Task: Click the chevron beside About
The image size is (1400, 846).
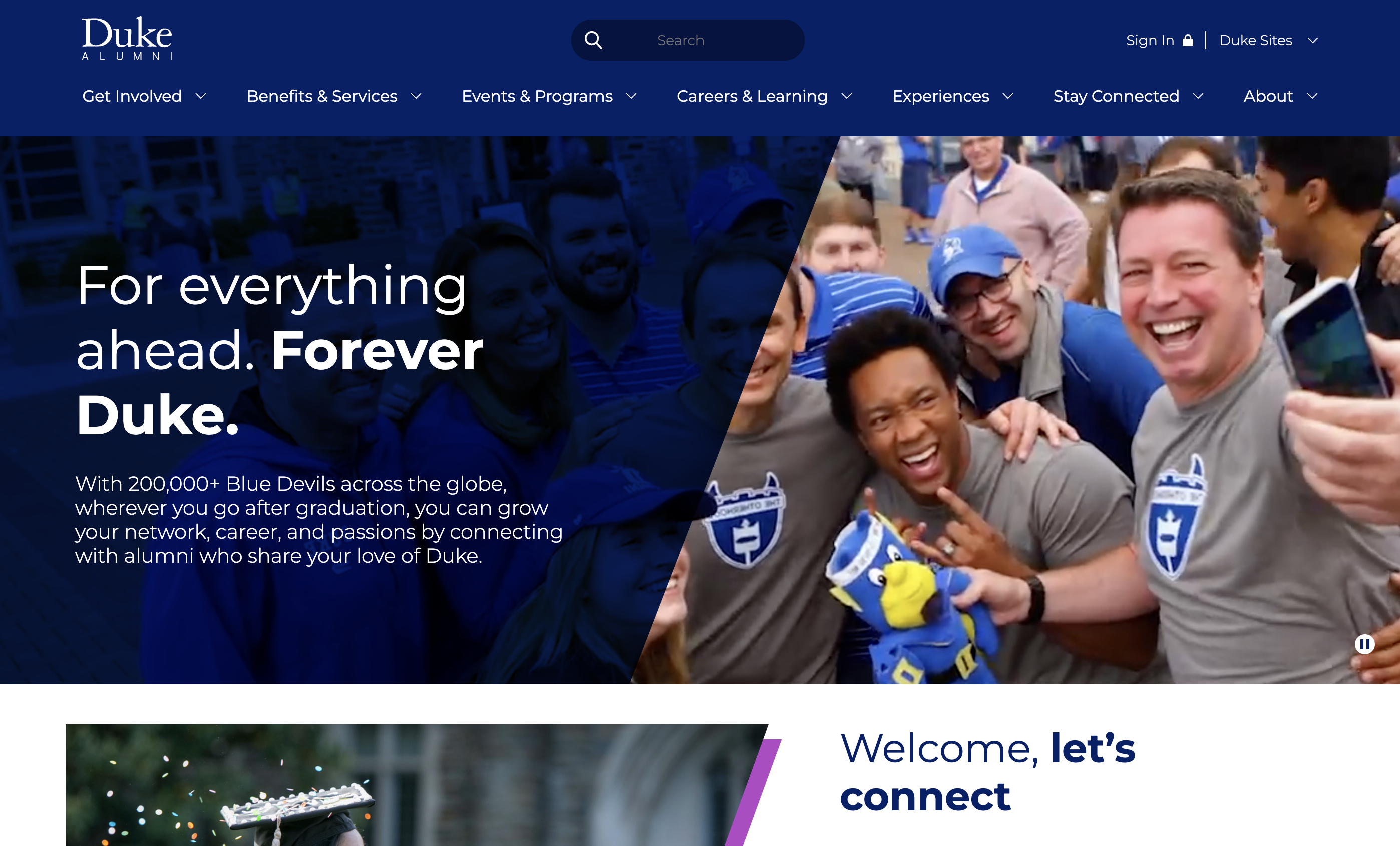Action: pyautogui.click(x=1312, y=97)
